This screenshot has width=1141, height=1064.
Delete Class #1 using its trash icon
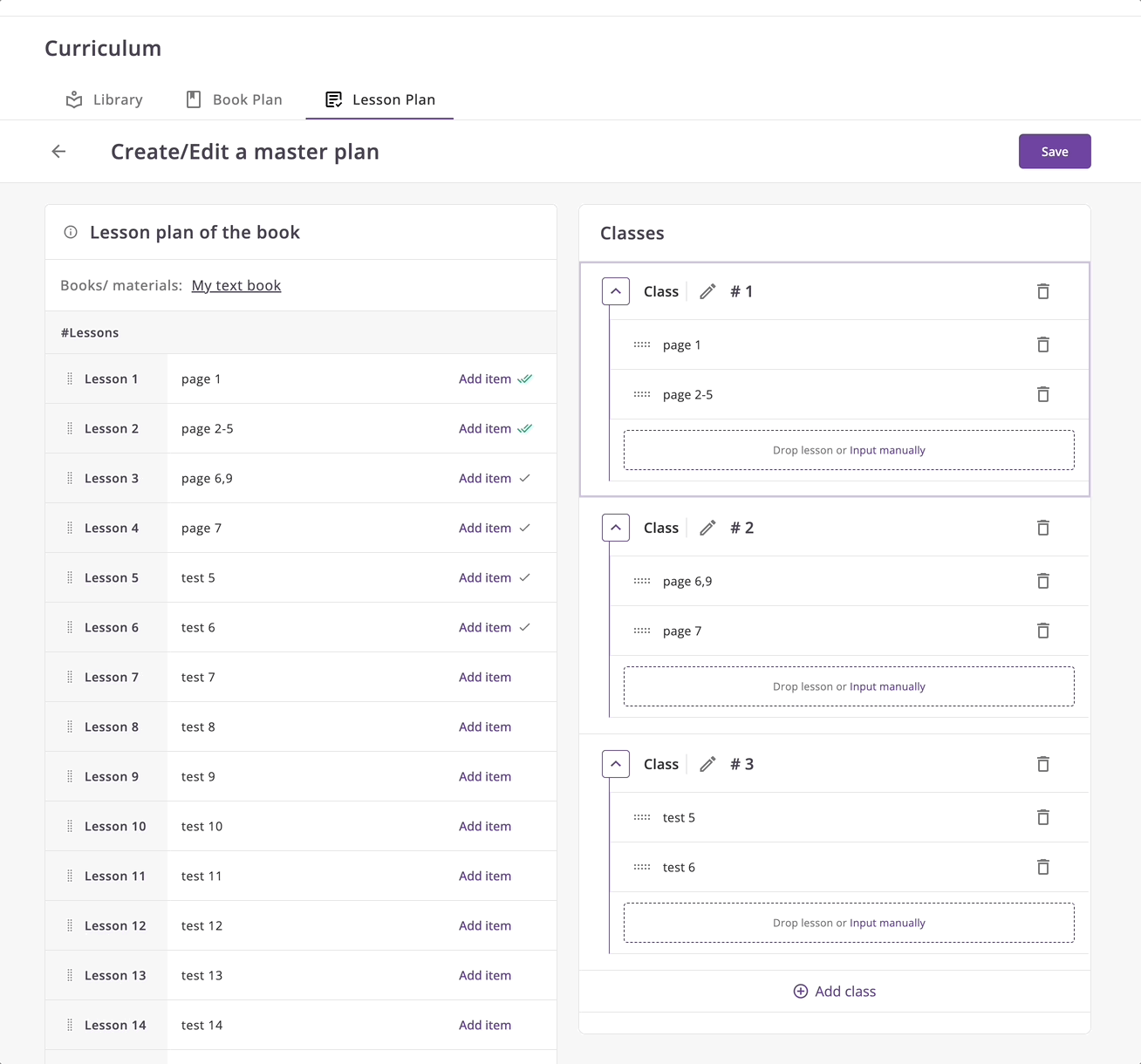[x=1042, y=291]
